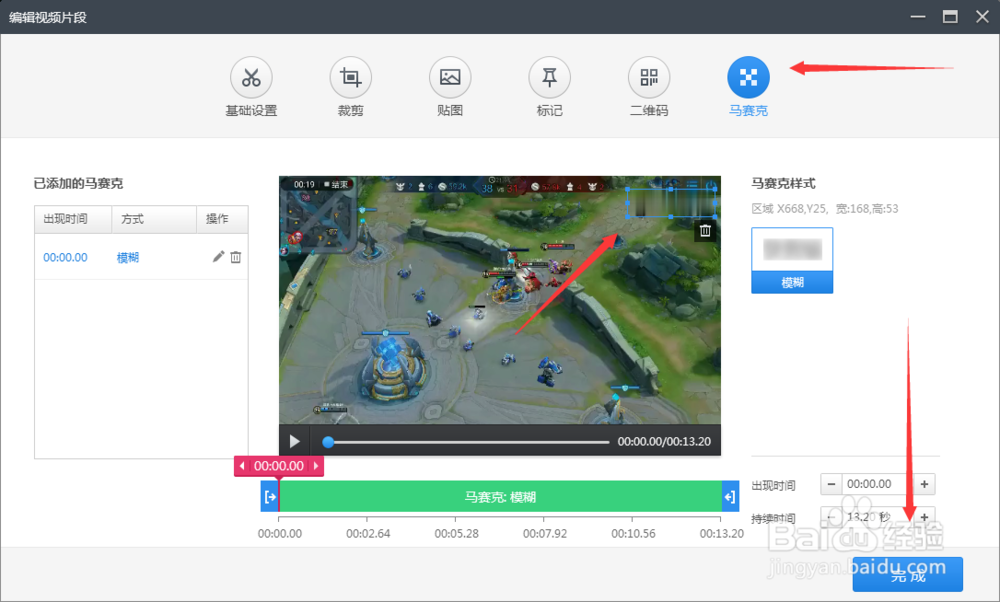The width and height of the screenshot is (1000, 602).
Task: Click the 模糊 method cell in the list
Action: point(128,258)
